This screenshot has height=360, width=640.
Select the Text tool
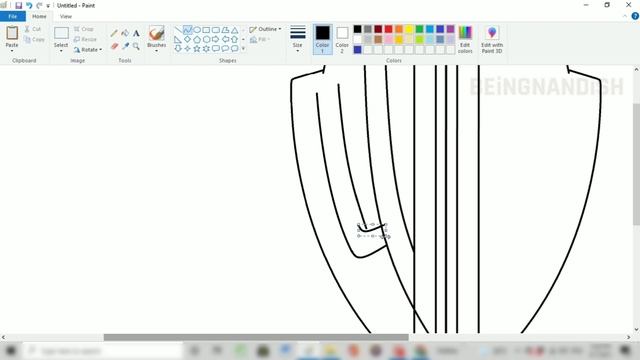click(x=136, y=33)
